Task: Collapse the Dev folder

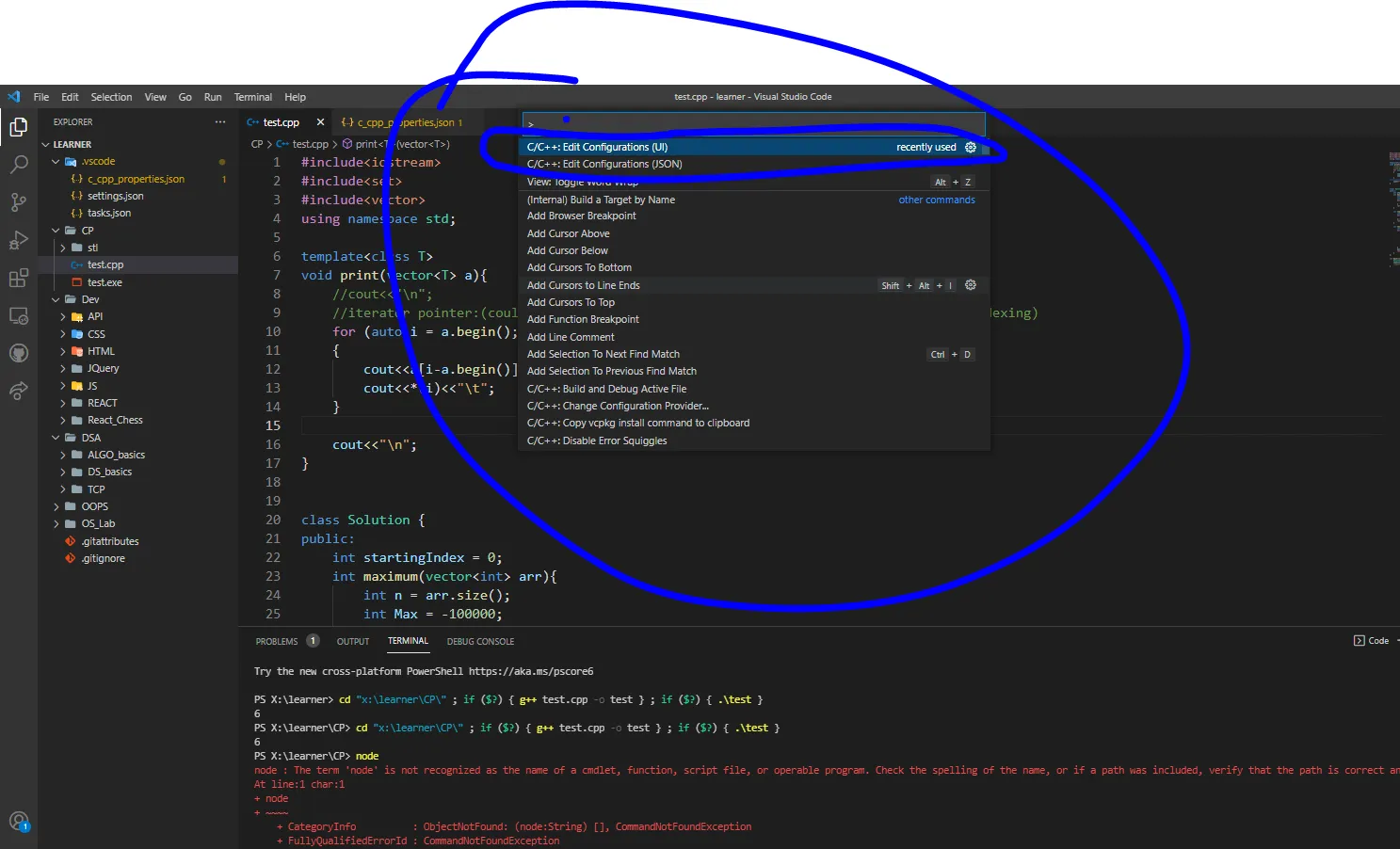Action: [137, 299]
